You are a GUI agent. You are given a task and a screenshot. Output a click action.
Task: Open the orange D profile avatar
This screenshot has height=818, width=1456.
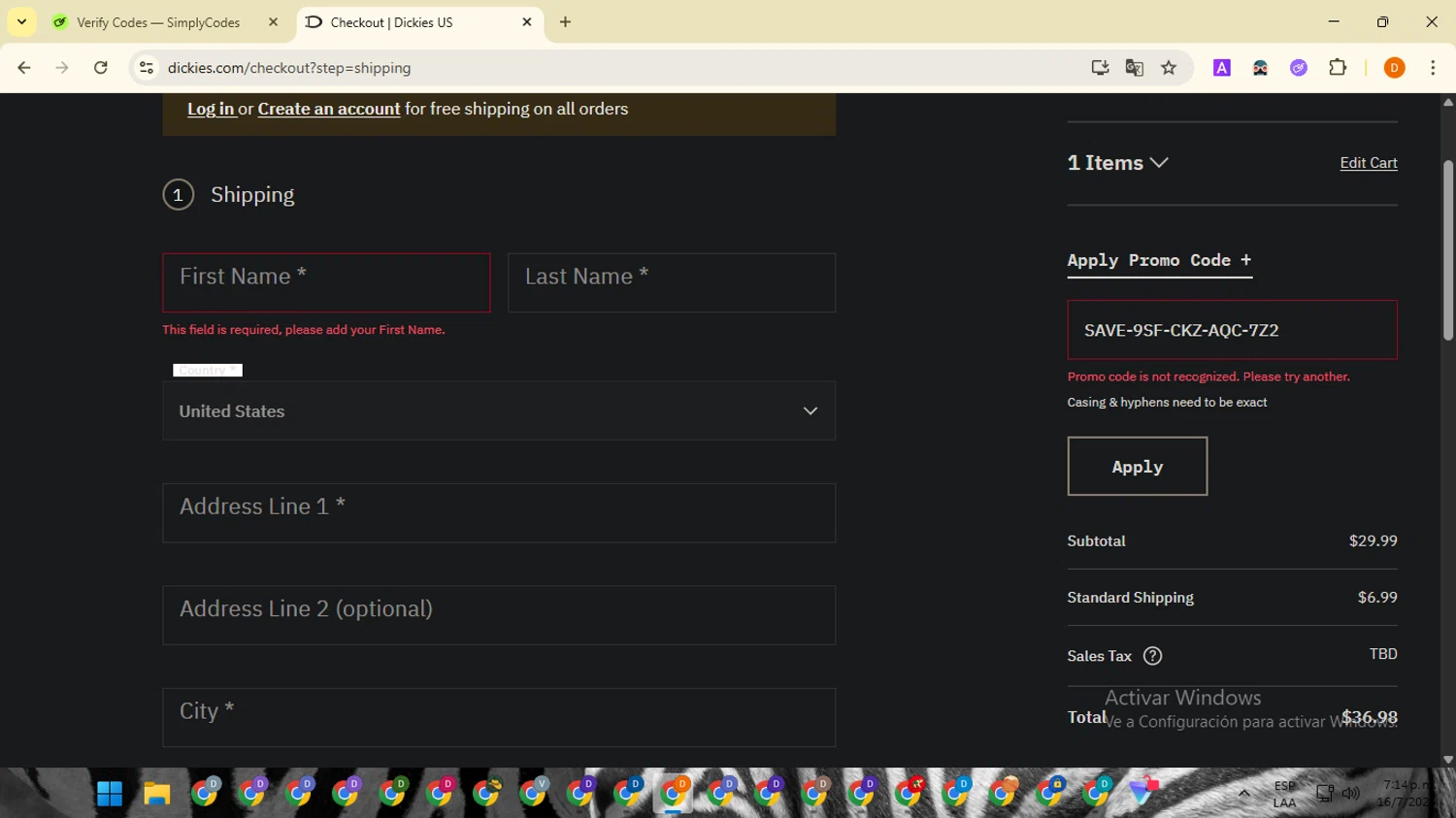(x=1394, y=68)
